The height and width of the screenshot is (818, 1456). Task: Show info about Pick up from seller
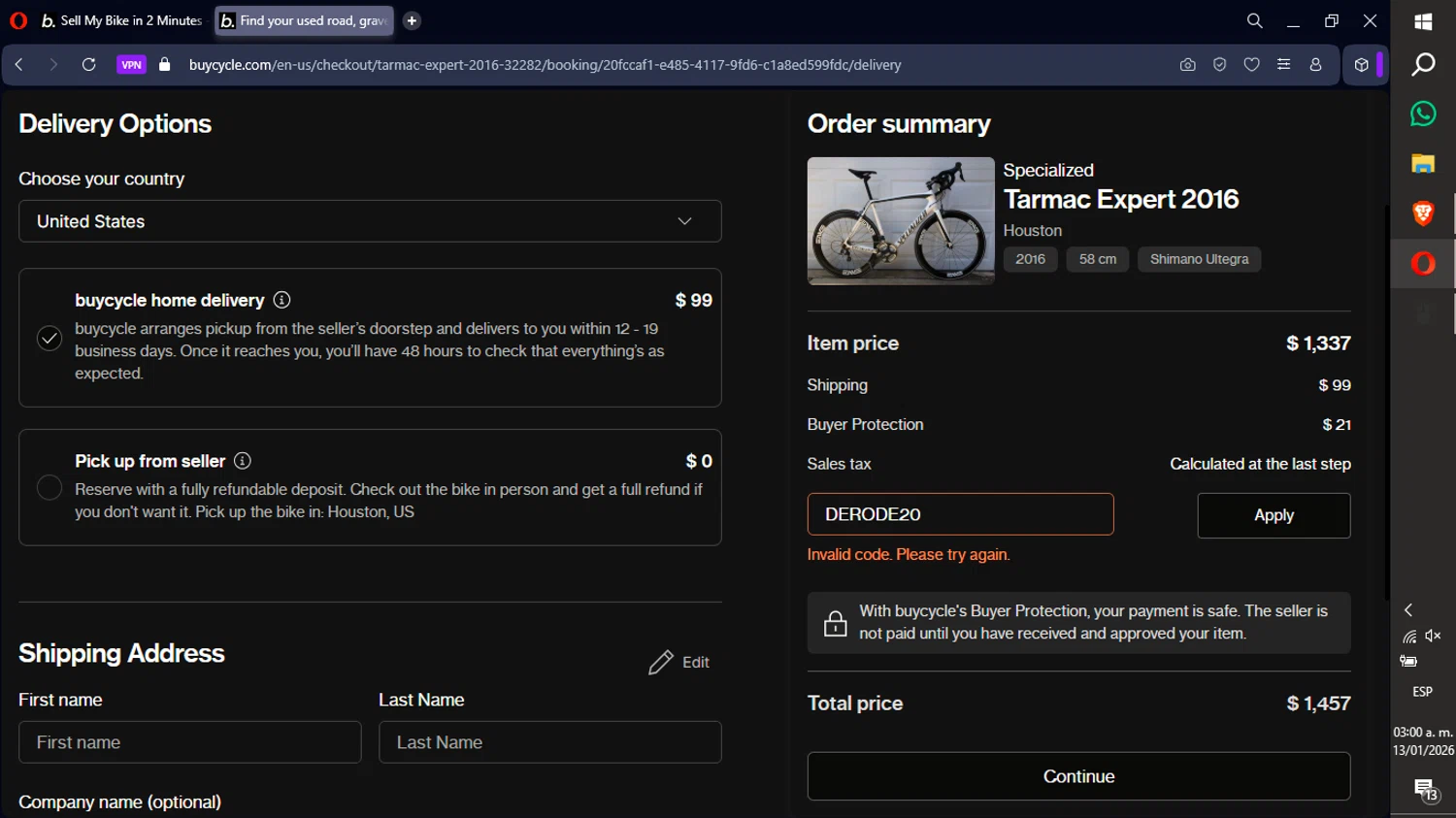point(243,461)
